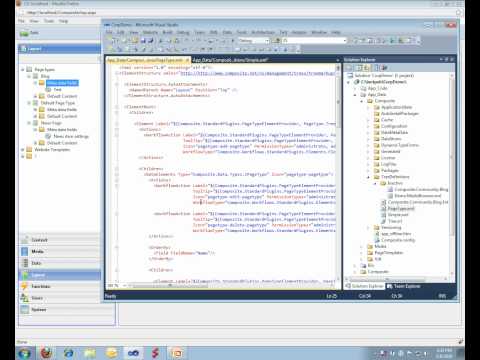The image size is (480, 360).
Task: Select the Simple.xml file in Solution Explorer
Action: click(398, 215)
